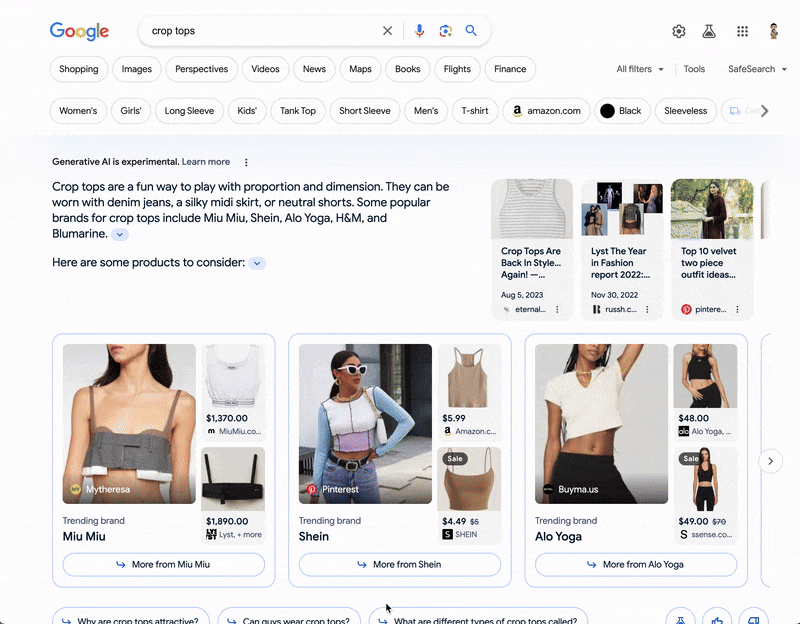
Task: Open Search Labs flask icon
Action: (x=709, y=32)
